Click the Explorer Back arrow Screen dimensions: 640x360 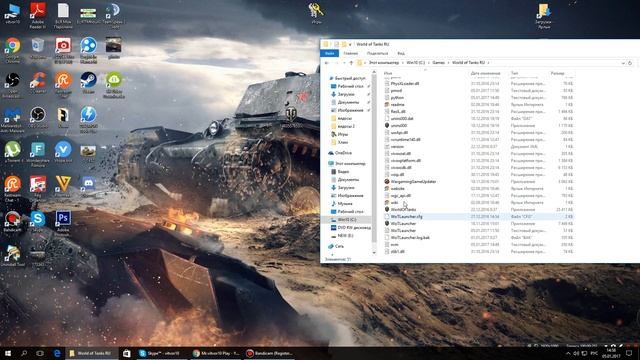click(327, 63)
